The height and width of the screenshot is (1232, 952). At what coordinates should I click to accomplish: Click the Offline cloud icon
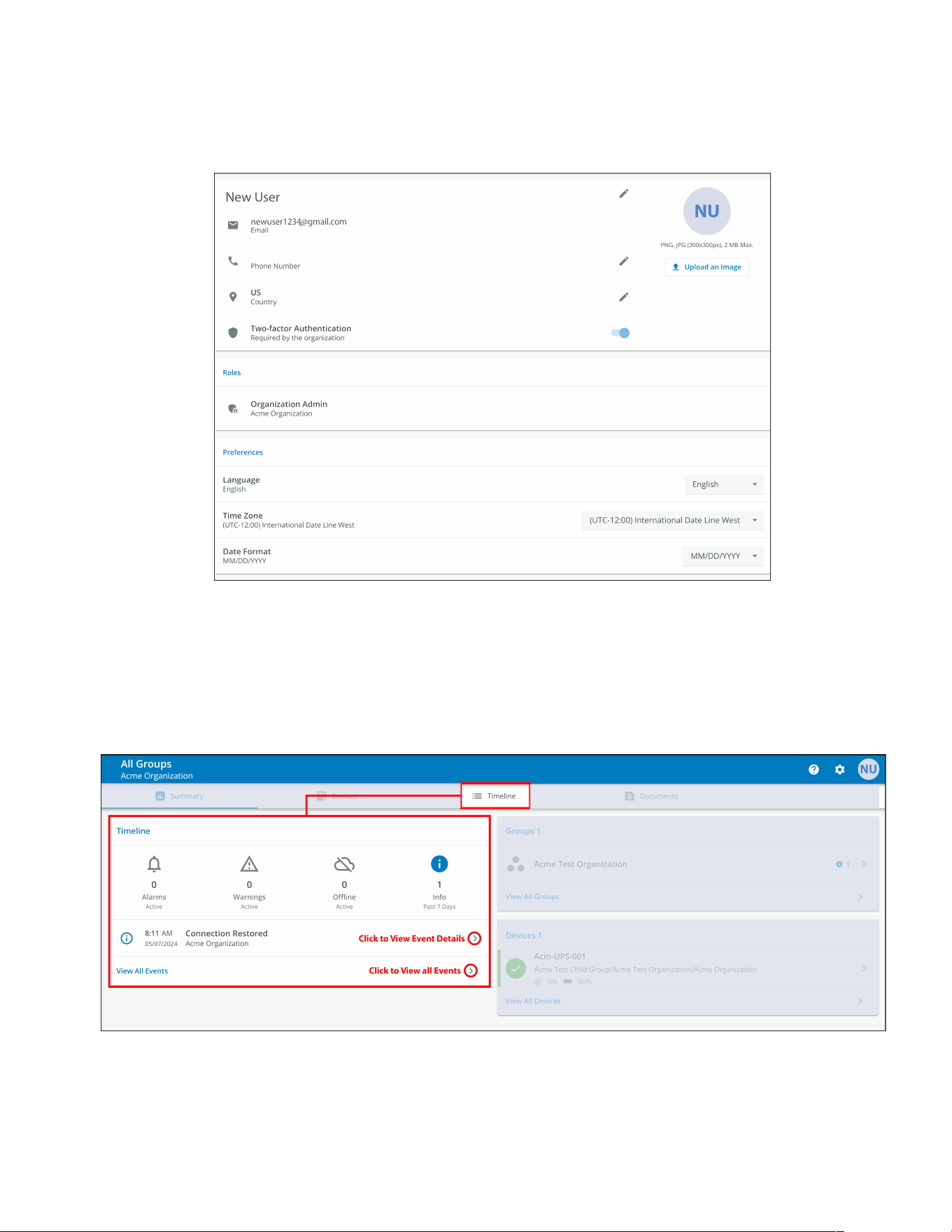344,864
